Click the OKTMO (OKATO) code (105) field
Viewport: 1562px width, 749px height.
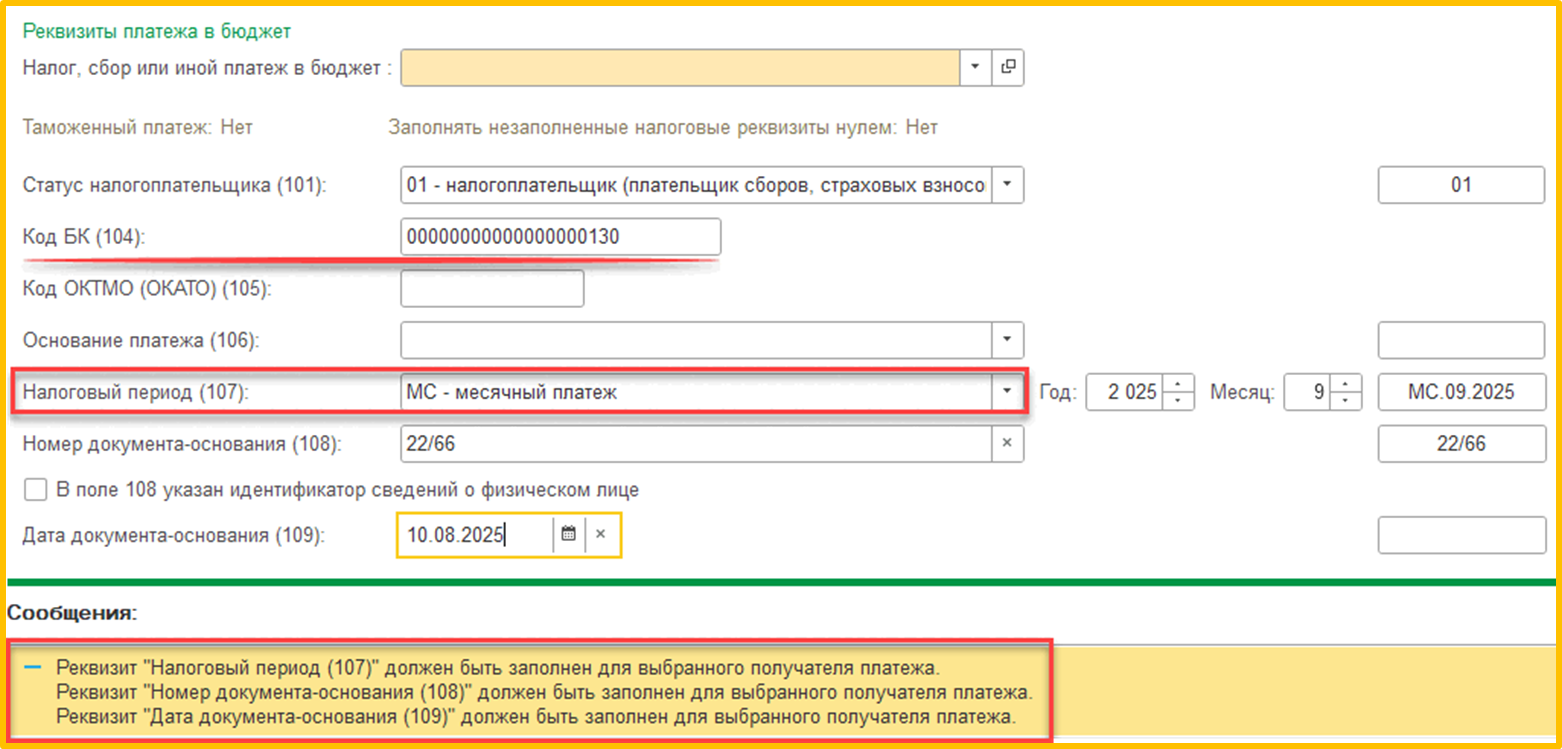click(492, 289)
